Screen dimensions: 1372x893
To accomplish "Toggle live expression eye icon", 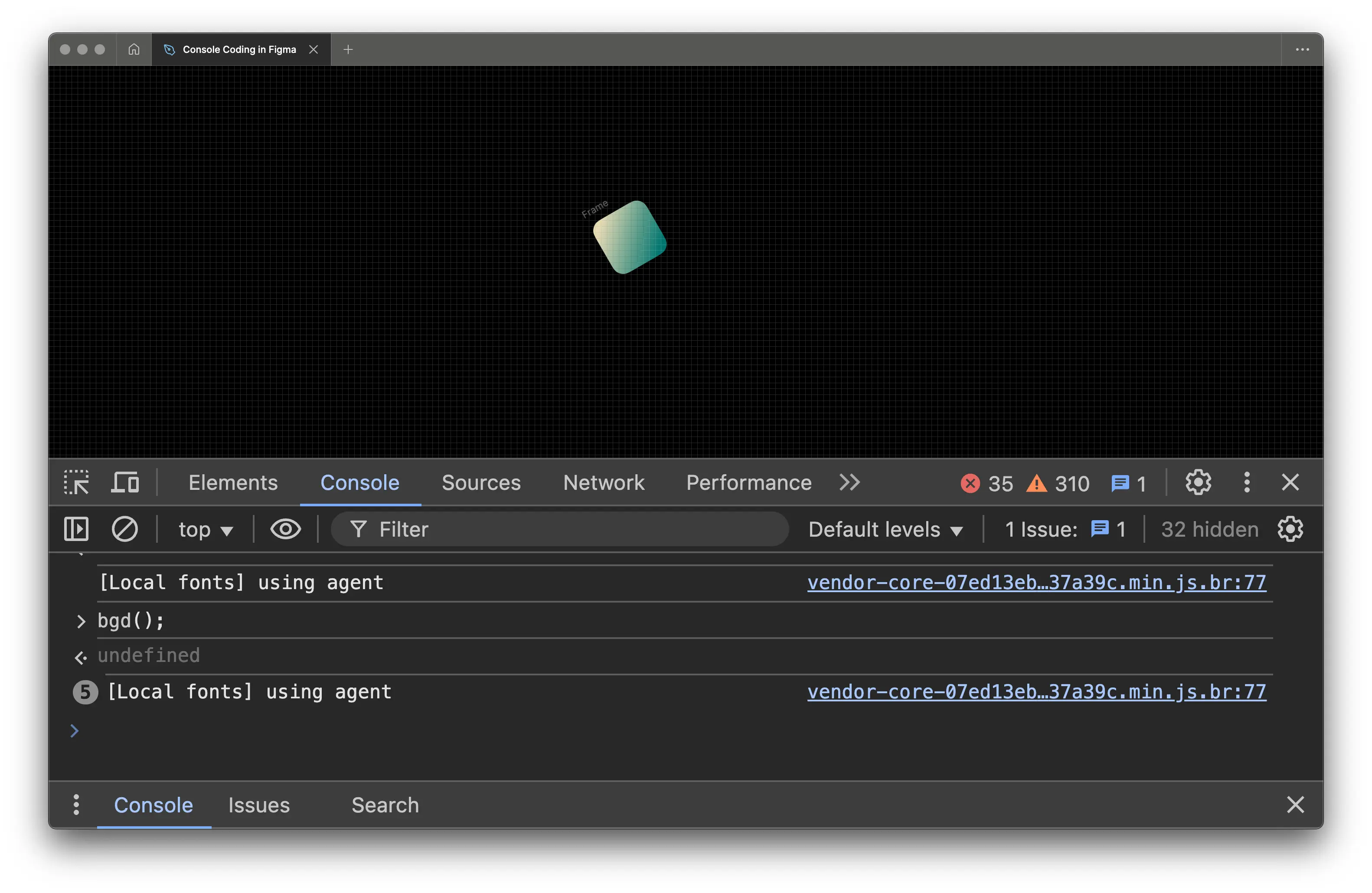I will pyautogui.click(x=285, y=529).
